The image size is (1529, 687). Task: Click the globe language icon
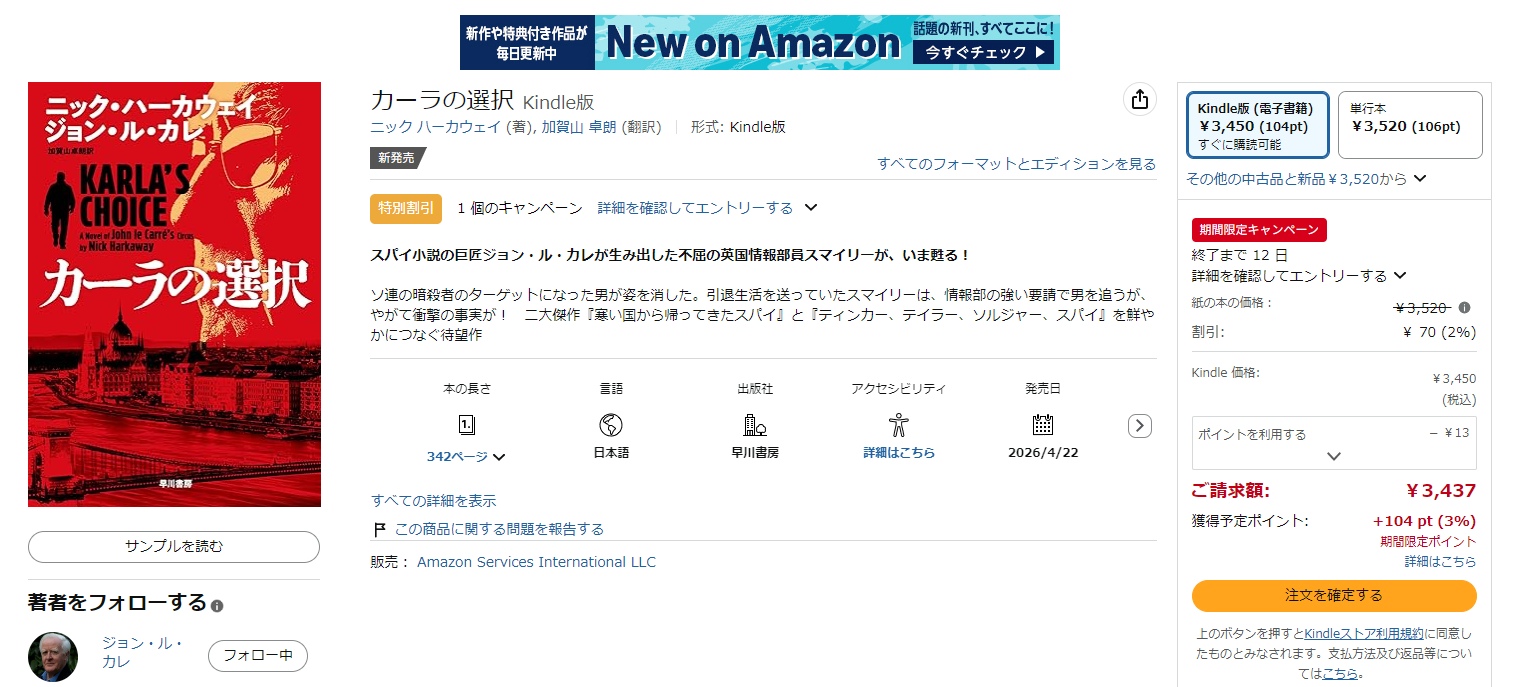point(611,425)
